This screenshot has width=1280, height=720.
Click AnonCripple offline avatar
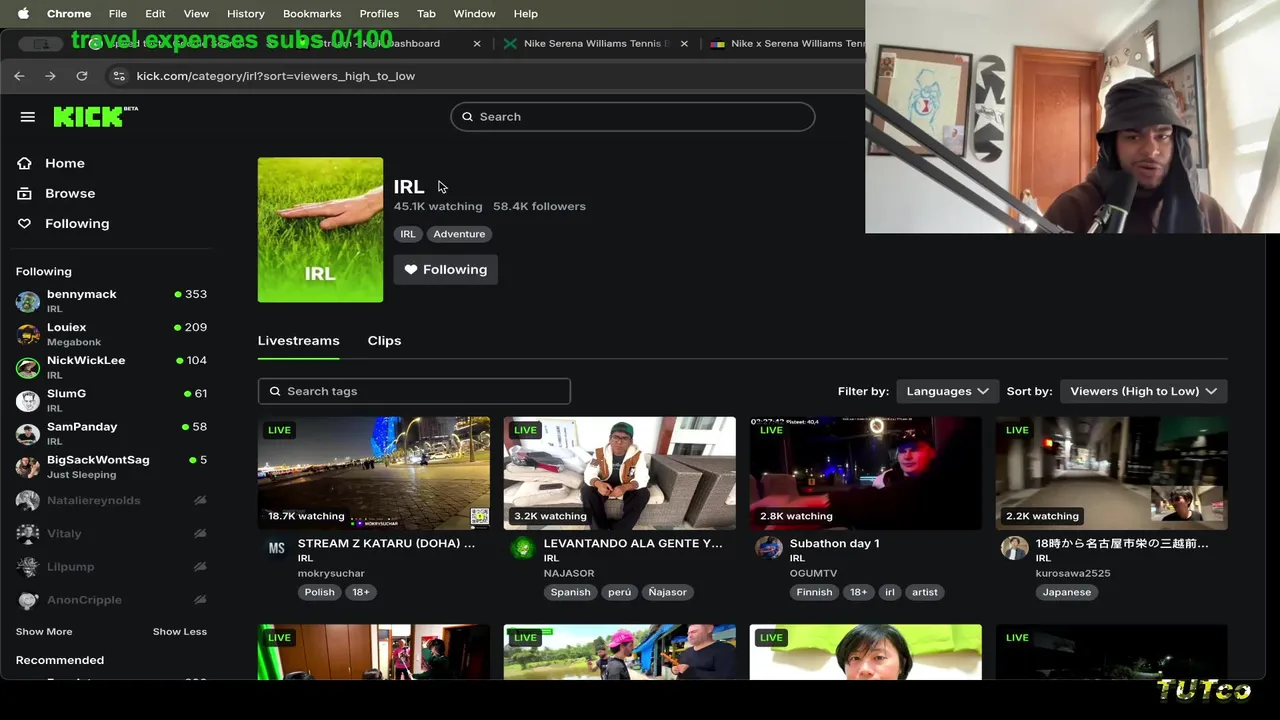pos(28,600)
